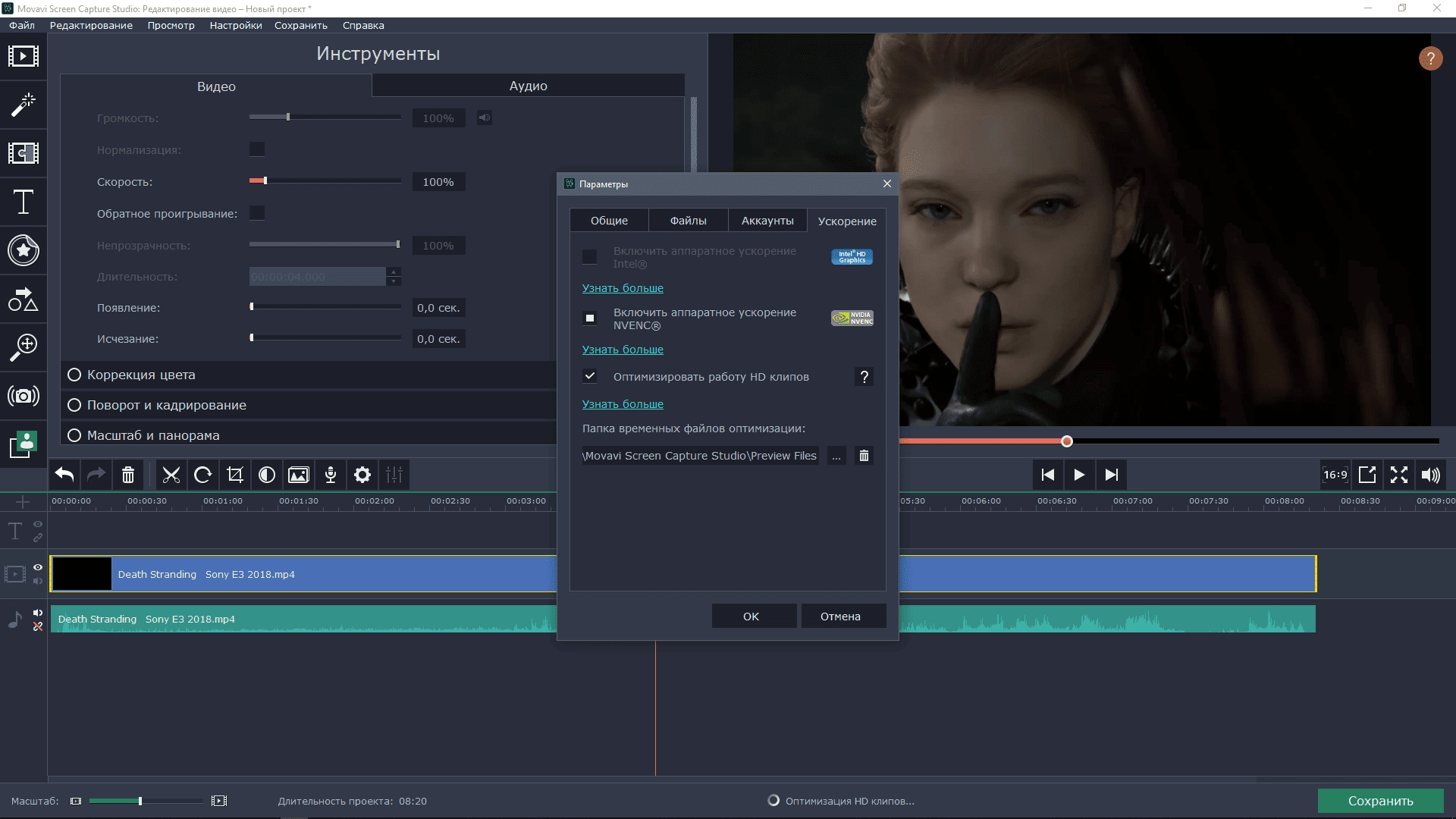This screenshot has width=1456, height=819.
Task: Open the shapes and callouts sidebar icon
Action: point(24,300)
